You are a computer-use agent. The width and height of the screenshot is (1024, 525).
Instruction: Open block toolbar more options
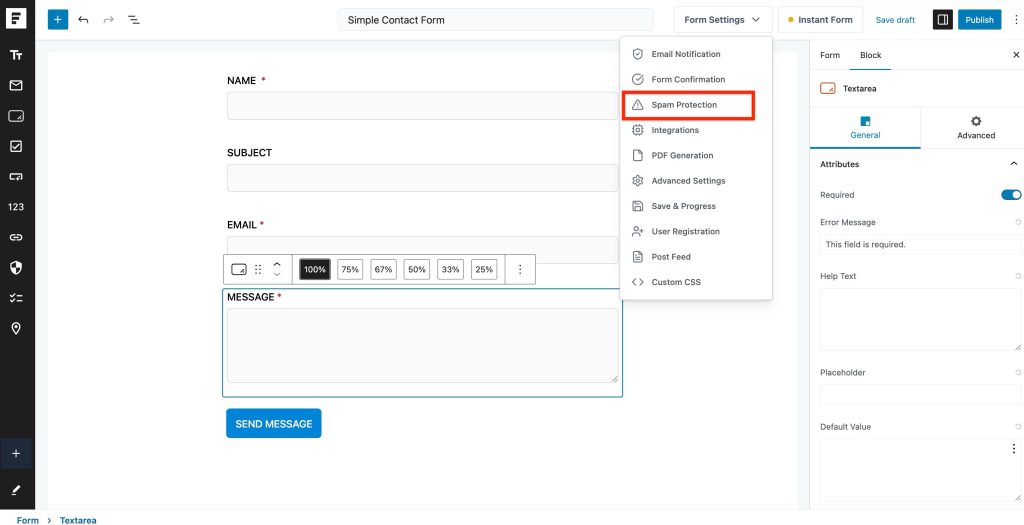click(520, 269)
